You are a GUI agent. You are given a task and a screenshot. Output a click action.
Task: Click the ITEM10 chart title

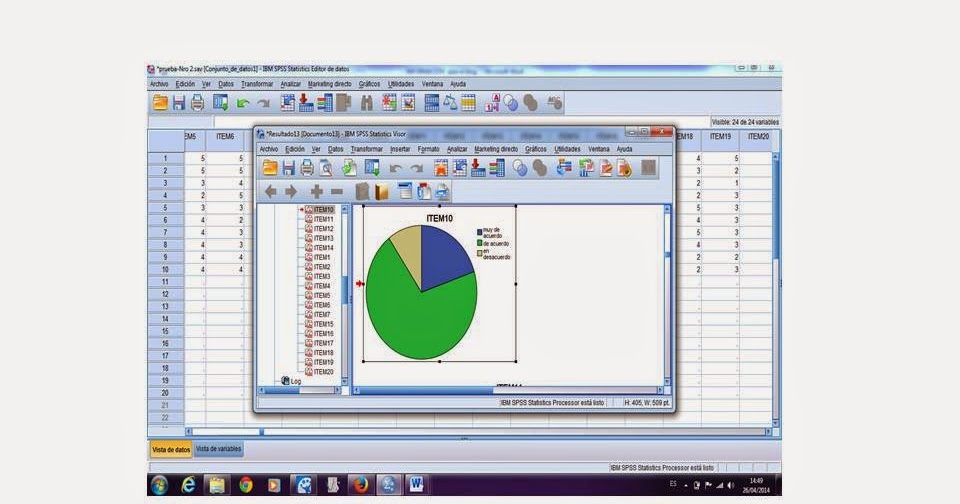point(439,218)
